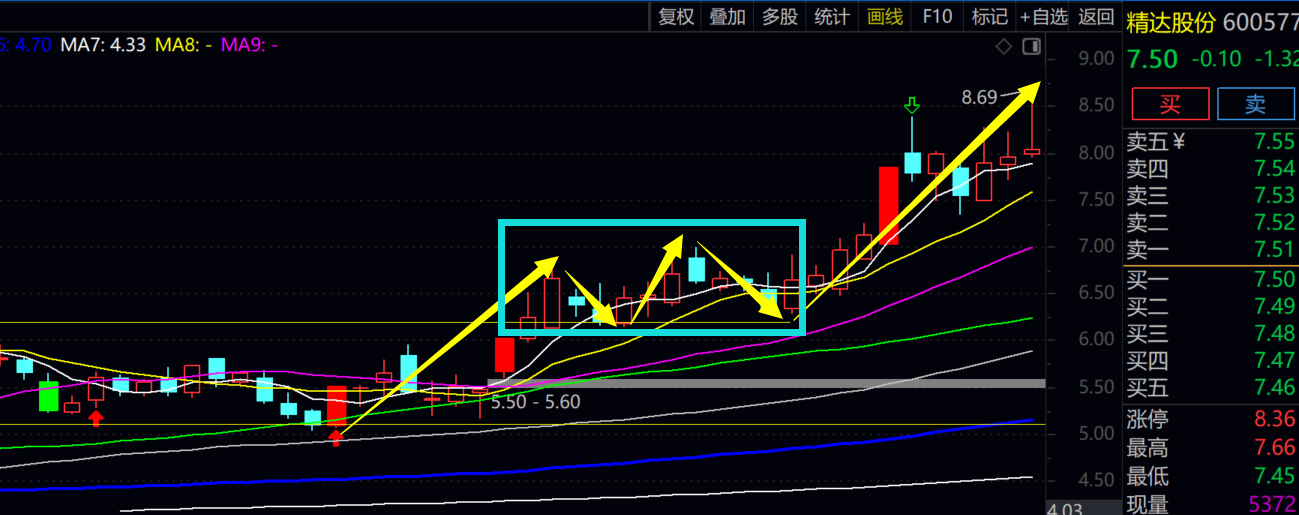Click the diamond icon above the chart
Screen dimensions: 1299x515
click(1004, 46)
